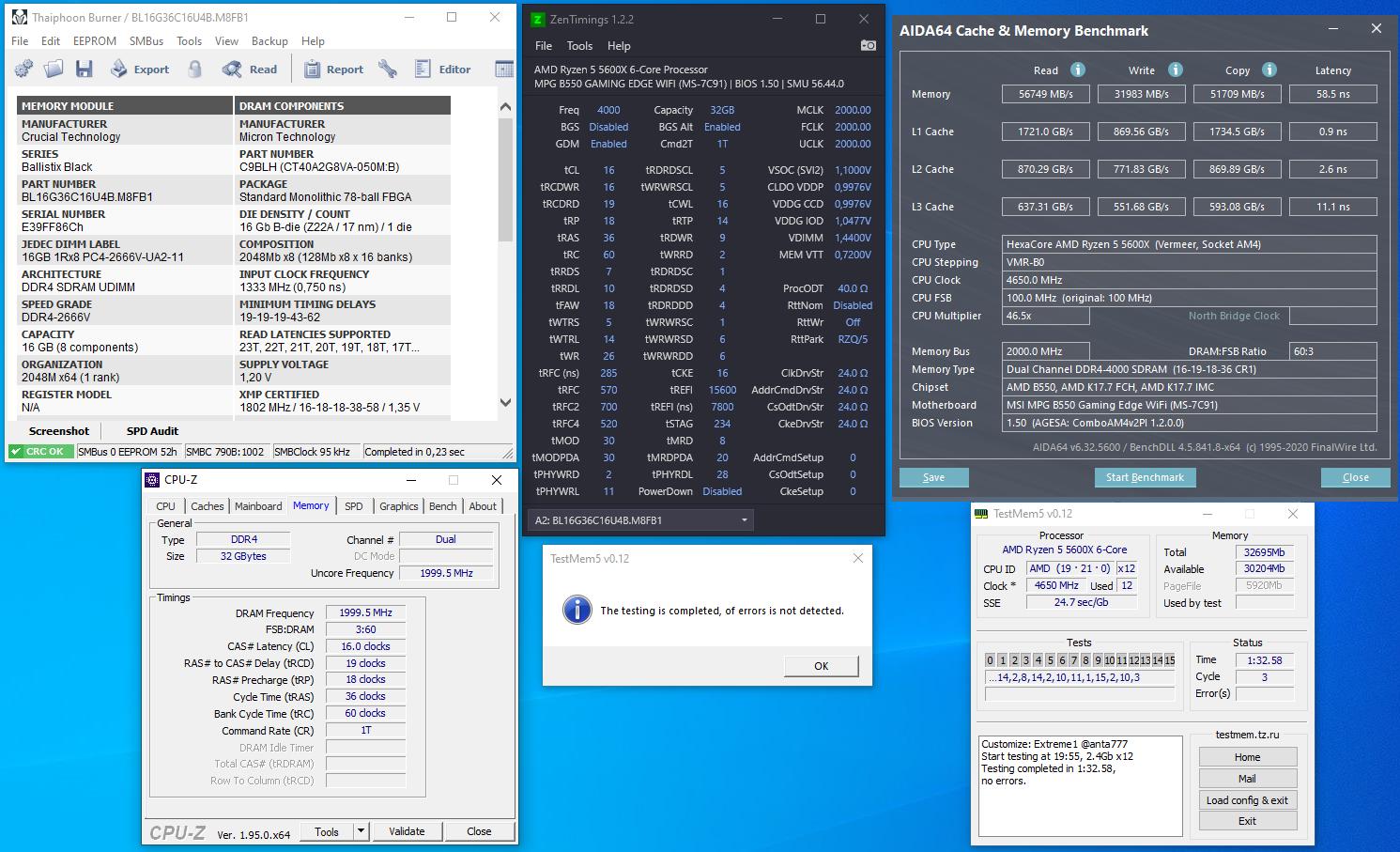1400x852 pixels.
Task: Switch to the Mainboard tab in CPU-Z
Action: 258,506
